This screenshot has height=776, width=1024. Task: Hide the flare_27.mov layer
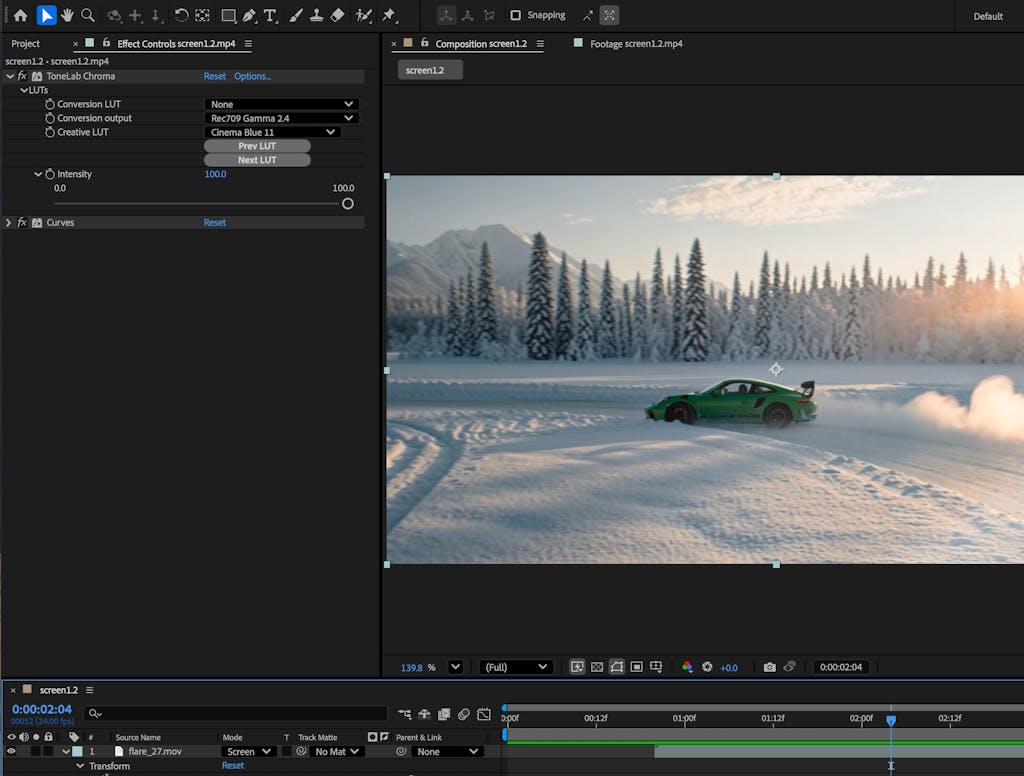(12, 751)
